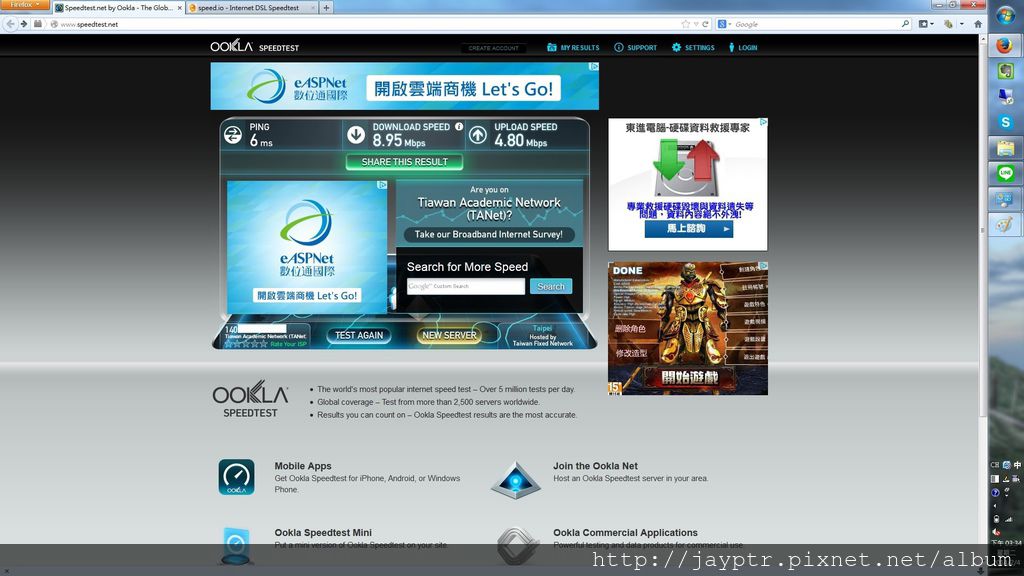
Task: Open Settings in the header
Action: click(693, 48)
